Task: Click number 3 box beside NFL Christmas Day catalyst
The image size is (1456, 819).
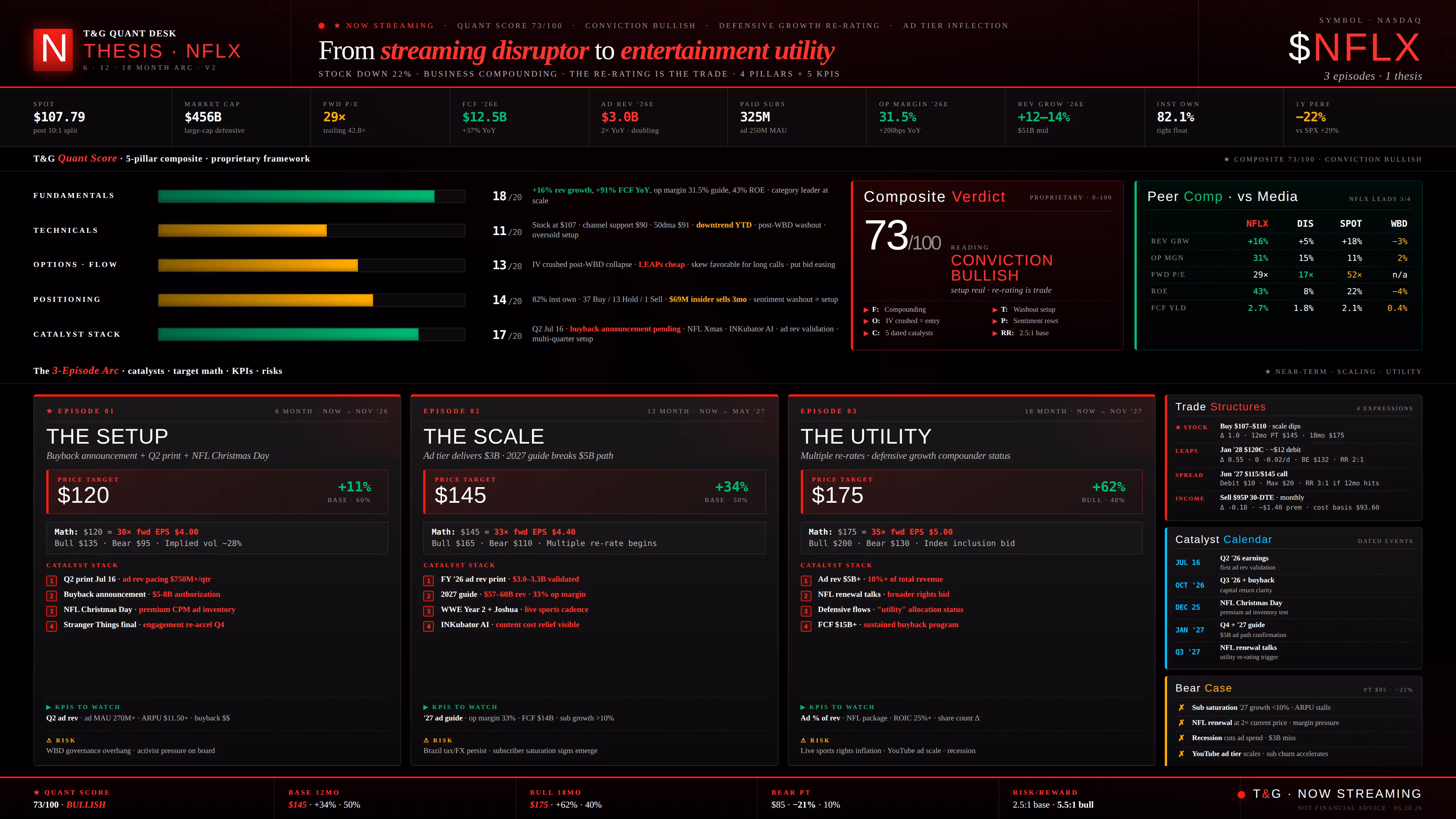Action: point(52,611)
